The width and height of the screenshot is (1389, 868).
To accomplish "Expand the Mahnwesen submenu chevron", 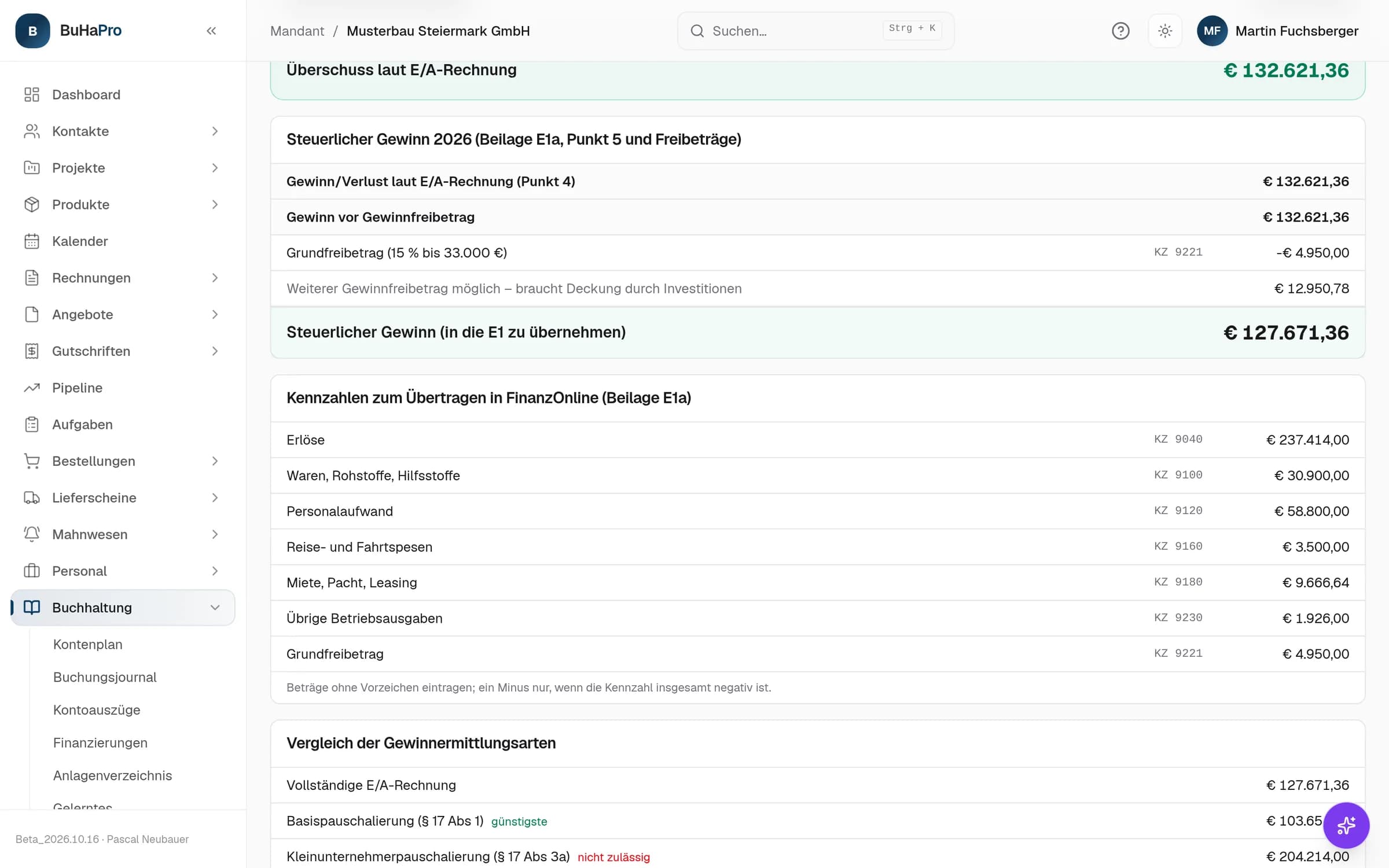I will tap(215, 534).
